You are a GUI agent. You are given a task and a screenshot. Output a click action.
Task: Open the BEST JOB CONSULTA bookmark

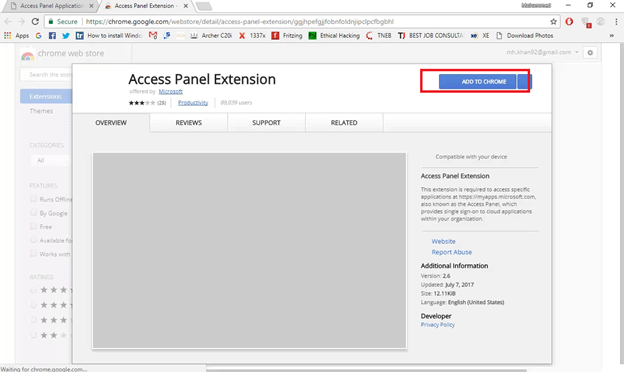coord(431,35)
